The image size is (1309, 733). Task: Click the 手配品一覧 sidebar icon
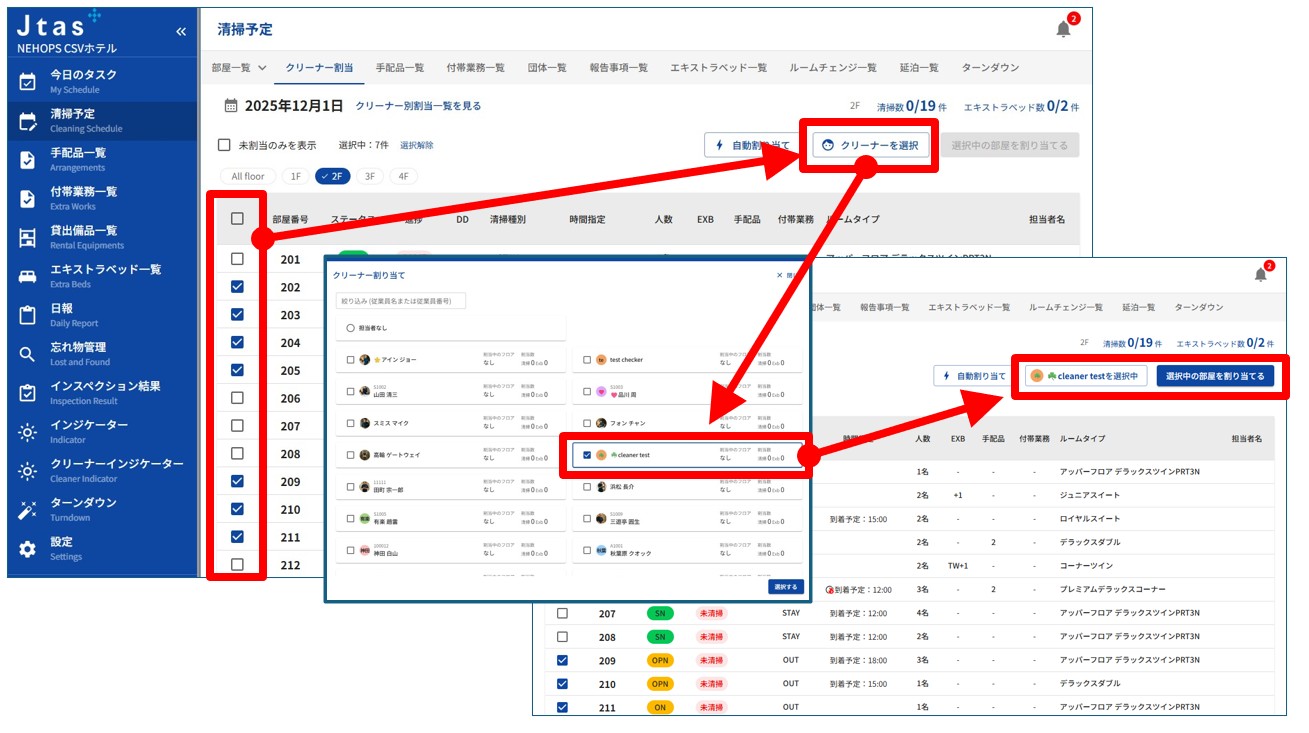click(x=28, y=160)
